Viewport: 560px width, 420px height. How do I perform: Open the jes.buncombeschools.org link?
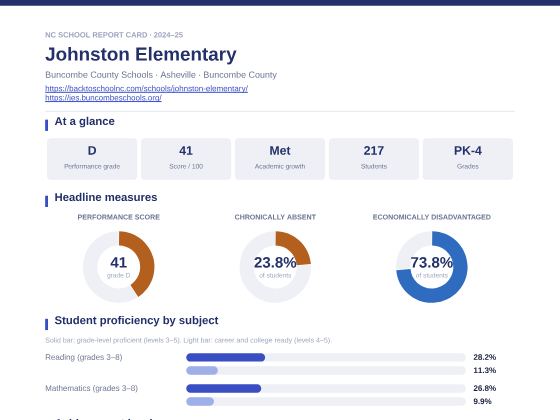103,98
